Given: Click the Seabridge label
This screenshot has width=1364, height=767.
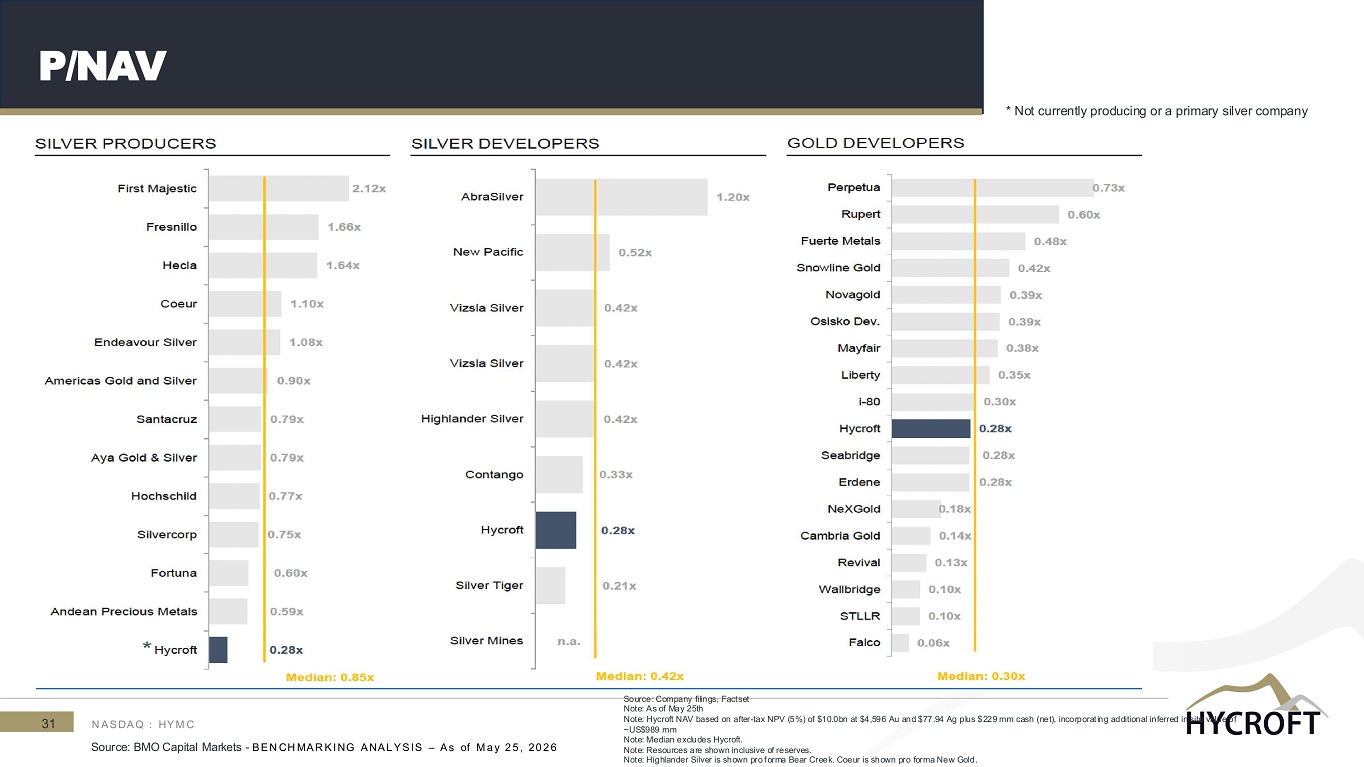Looking at the screenshot, I should coord(851,455).
